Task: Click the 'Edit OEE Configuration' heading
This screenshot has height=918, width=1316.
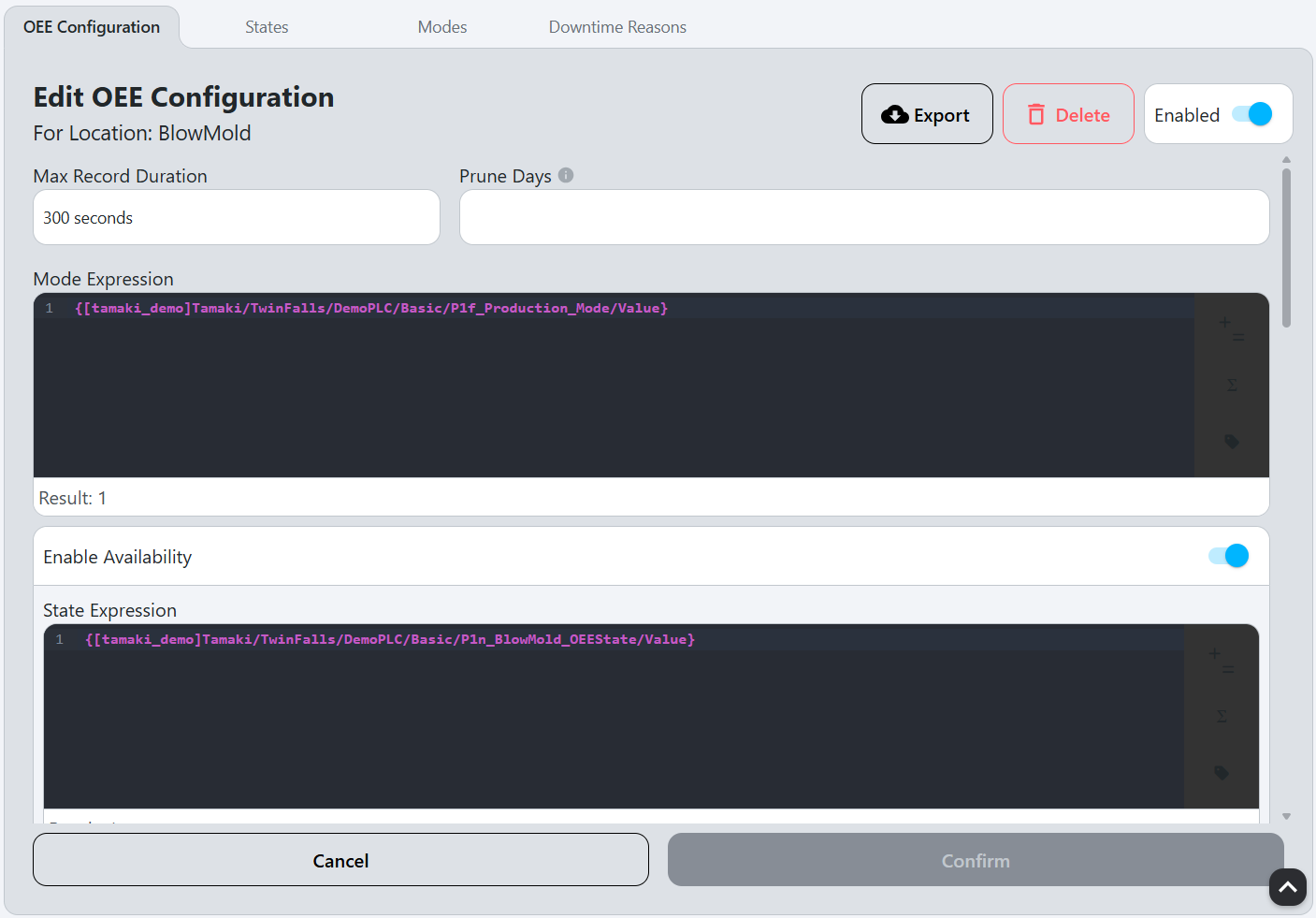Action: point(183,96)
